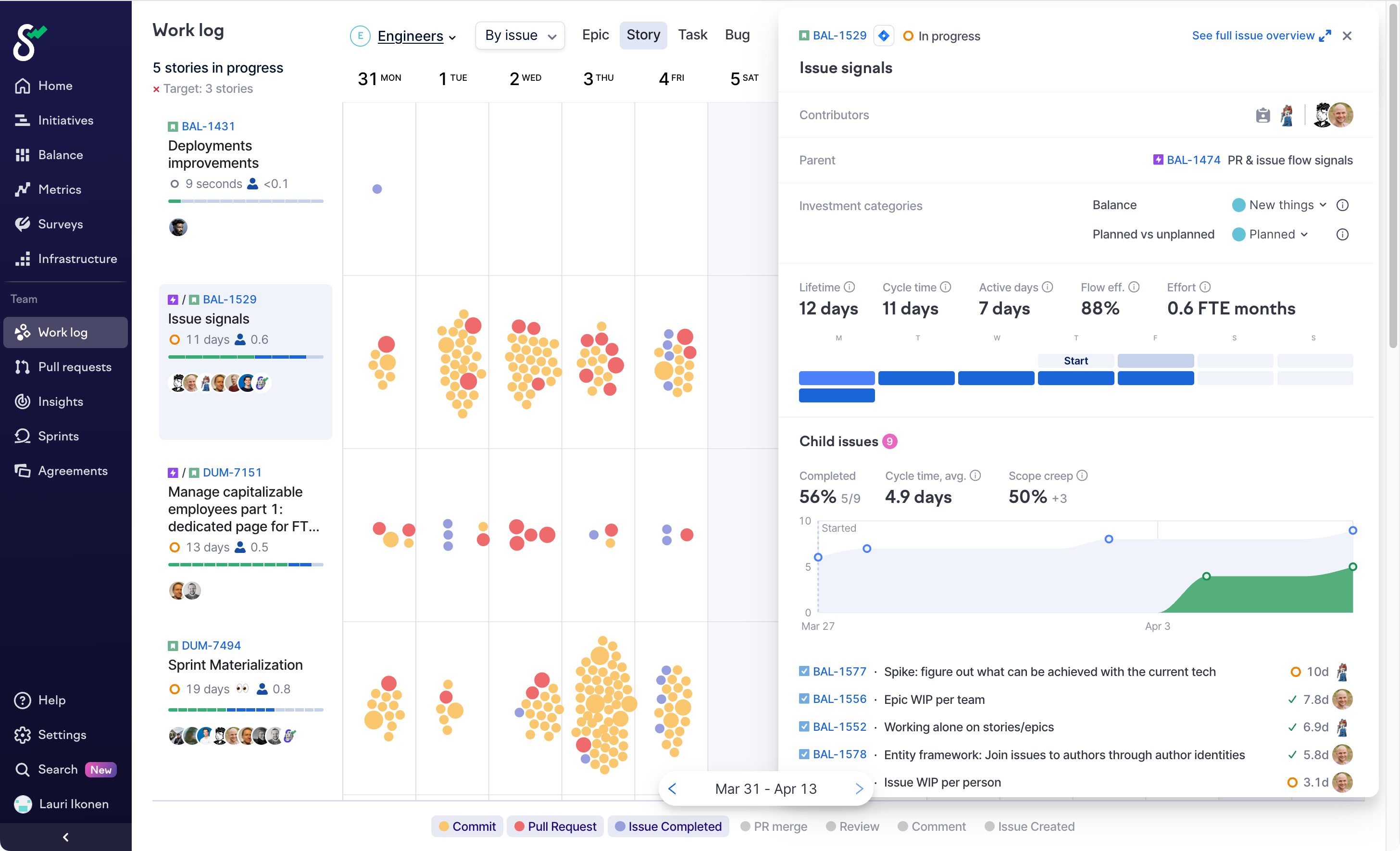
Task: Toggle the Issue Completed legend filter
Action: 668,826
